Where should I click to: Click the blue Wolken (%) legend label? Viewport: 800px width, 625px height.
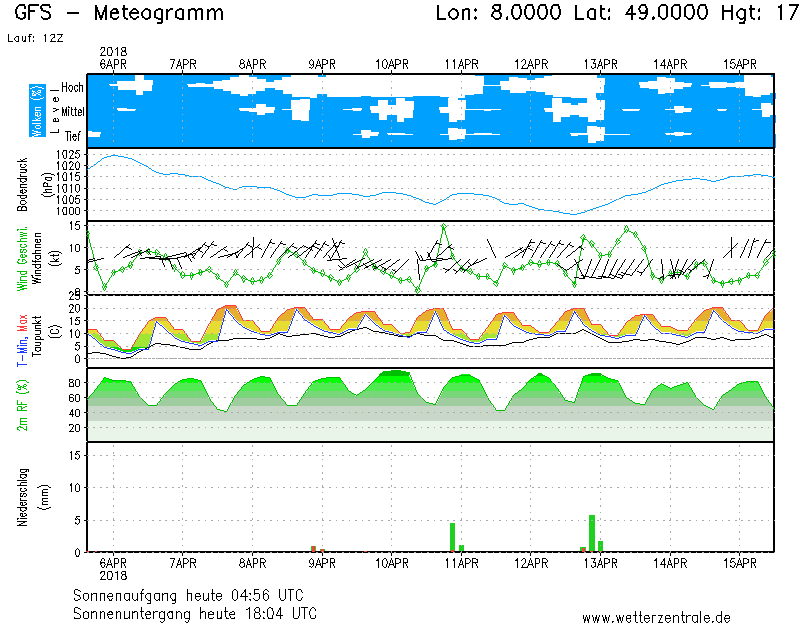[37, 111]
